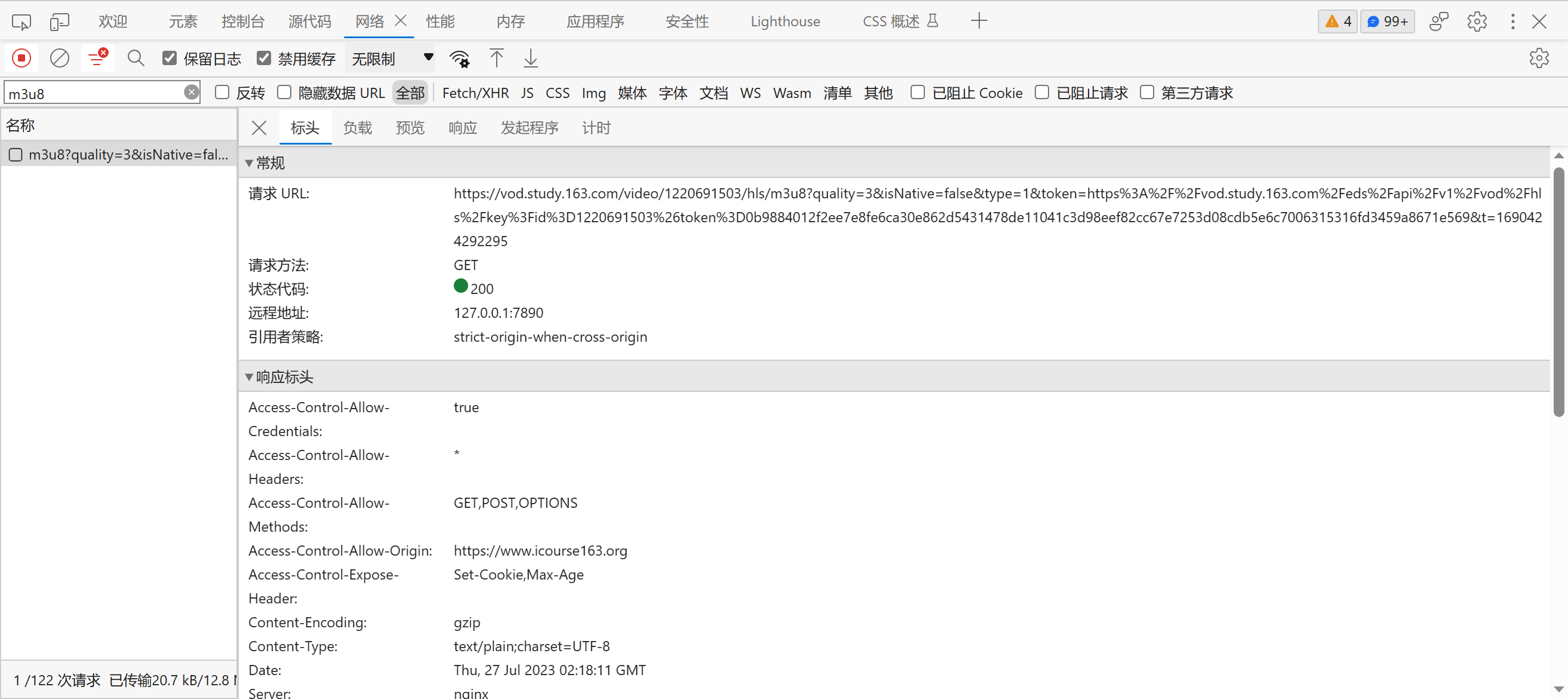Open the Access-Control-Allow-Origin link icourse163.org

[540, 550]
